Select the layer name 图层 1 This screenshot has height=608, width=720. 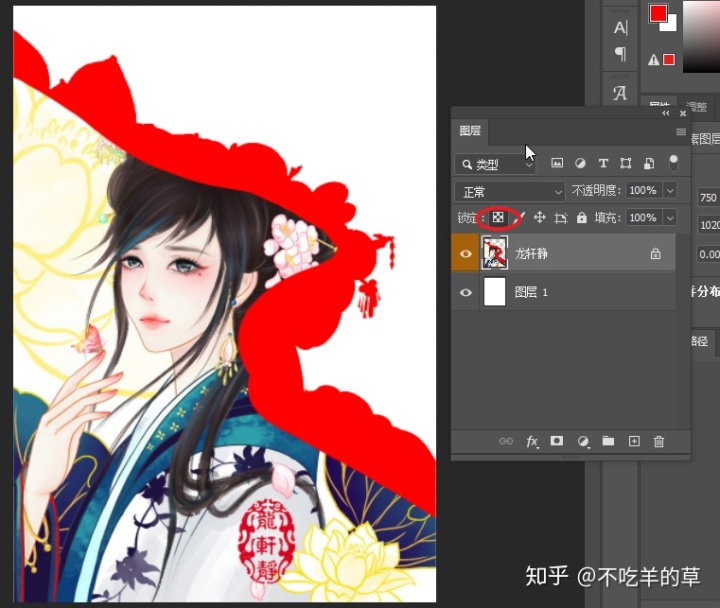tap(531, 292)
